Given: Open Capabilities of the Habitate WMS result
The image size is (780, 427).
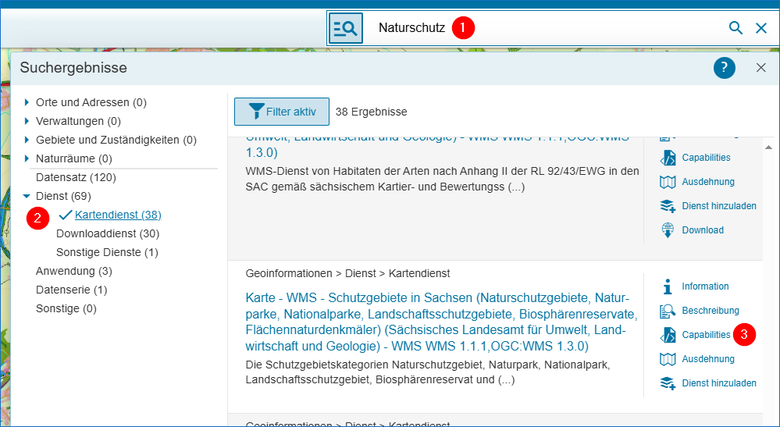Looking at the screenshot, I should click(695, 158).
